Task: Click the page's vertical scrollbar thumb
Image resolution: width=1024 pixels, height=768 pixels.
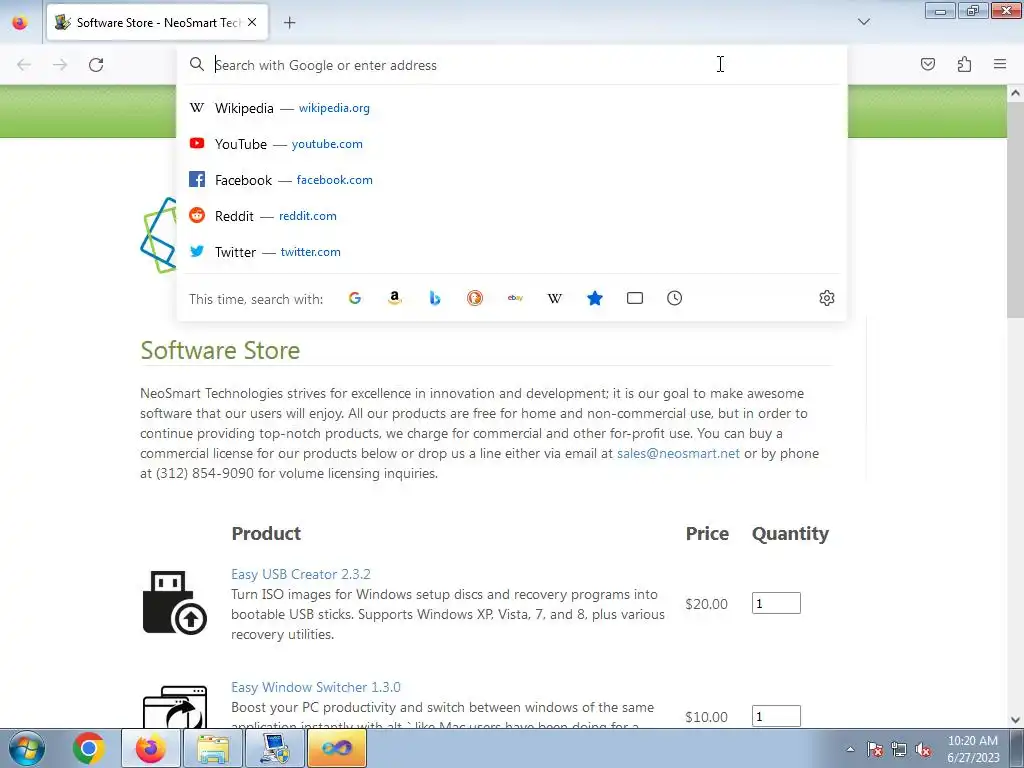Action: (x=1015, y=211)
